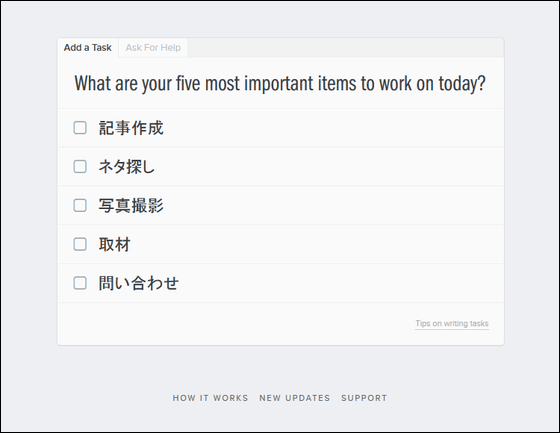Image resolution: width=560 pixels, height=433 pixels.
Task: Visit the Support link in footer
Action: click(364, 398)
